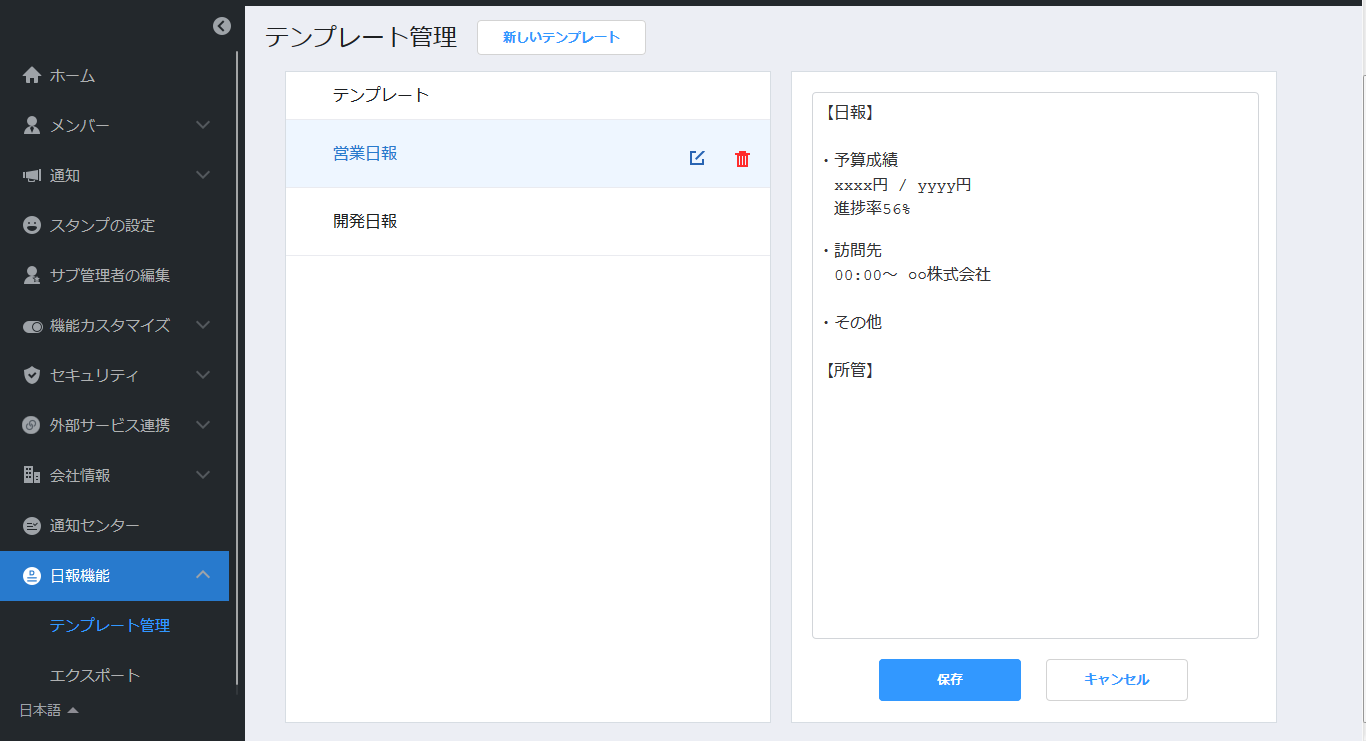Click inside the template text editor
Image resolution: width=1366 pixels, height=744 pixels.
[x=1035, y=365]
